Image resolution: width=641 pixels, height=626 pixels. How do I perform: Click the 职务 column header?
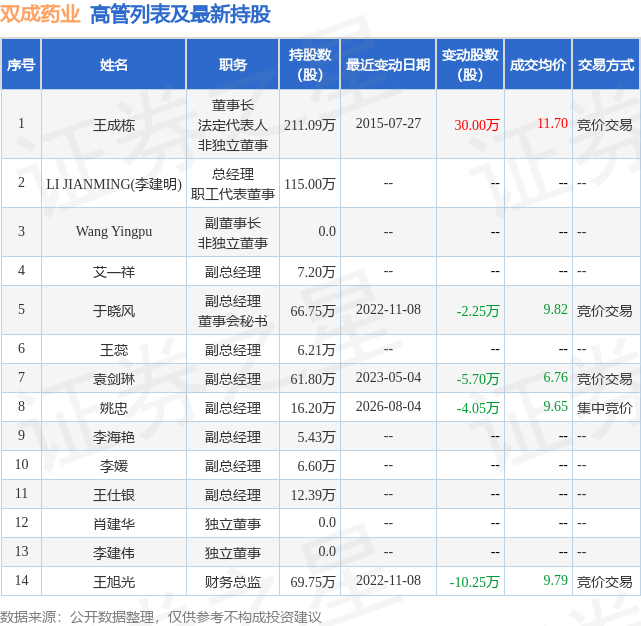point(233,65)
